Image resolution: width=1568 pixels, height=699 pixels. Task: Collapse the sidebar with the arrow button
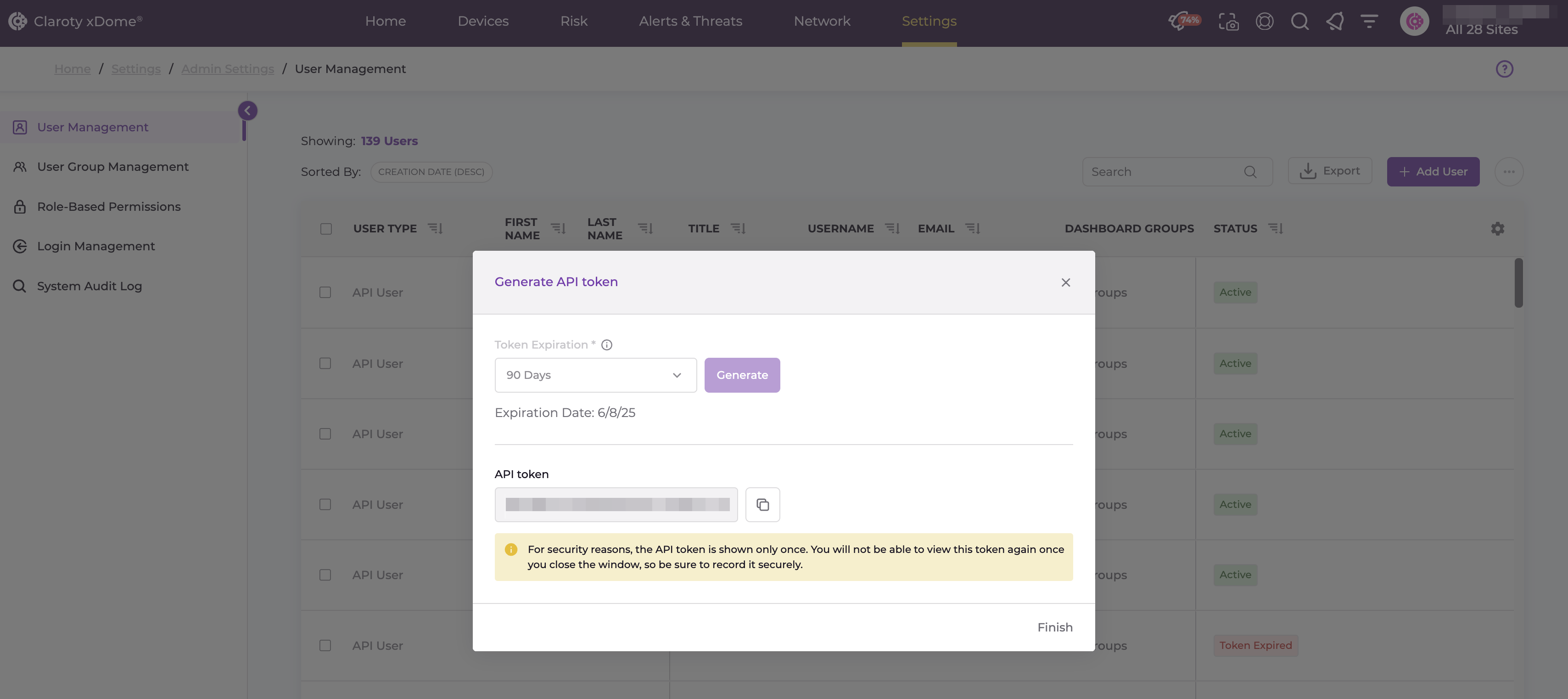247,110
